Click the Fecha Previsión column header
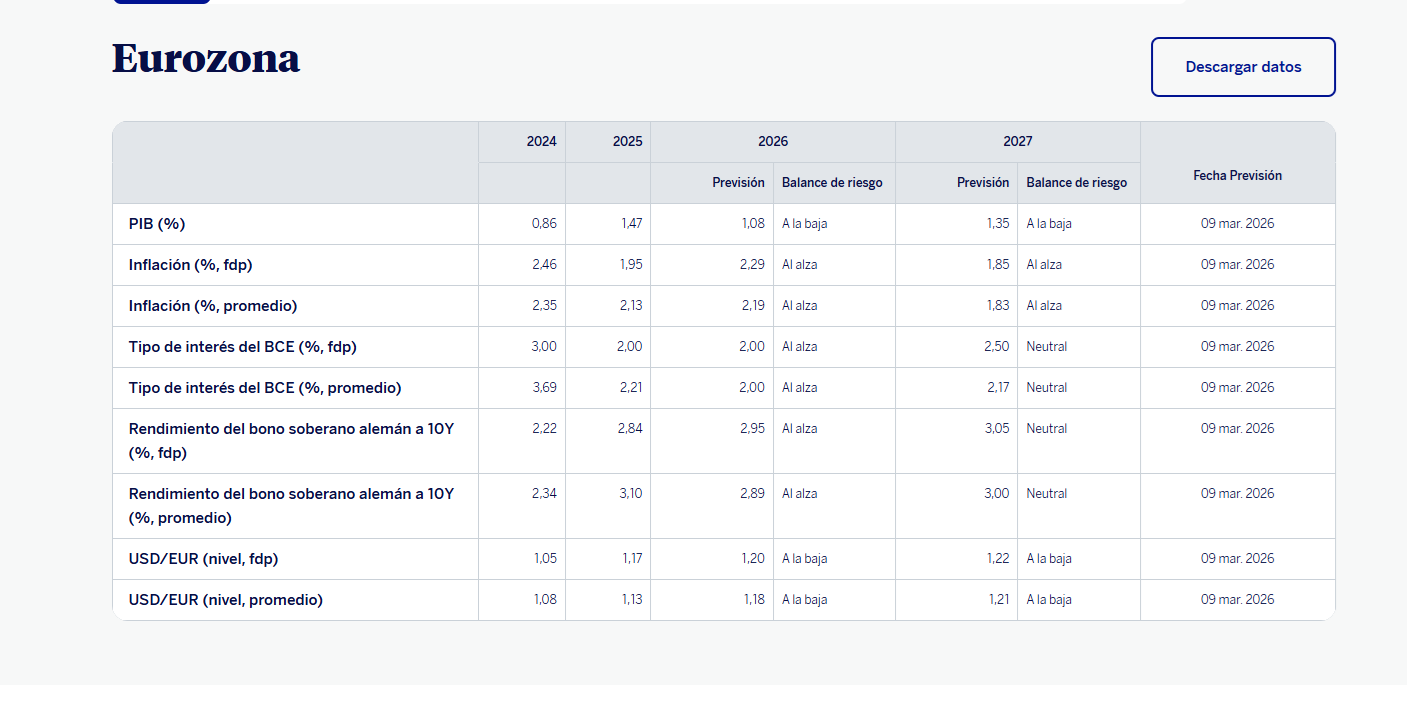This screenshot has height=712, width=1407. [1237, 175]
